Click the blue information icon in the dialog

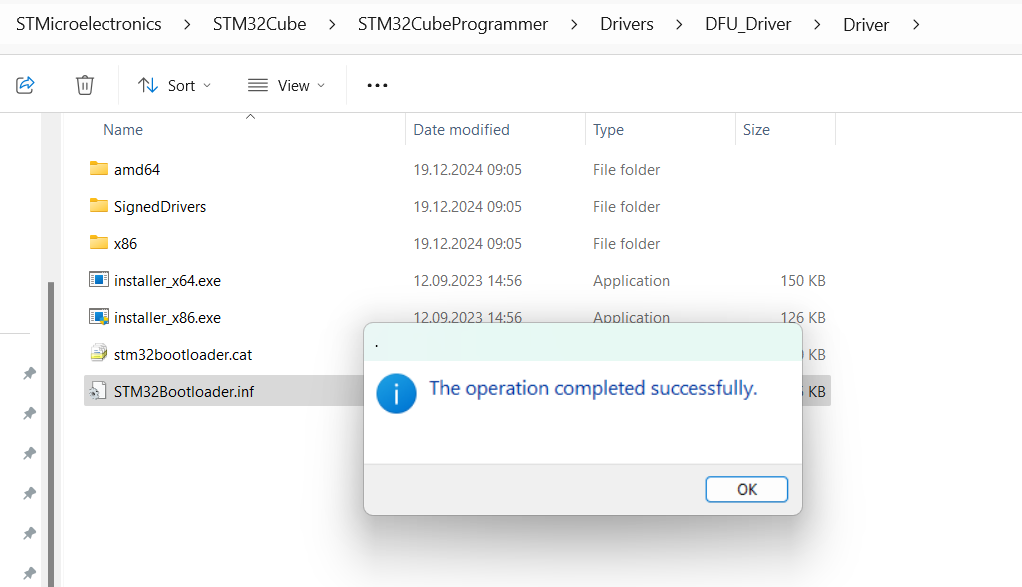coord(396,394)
